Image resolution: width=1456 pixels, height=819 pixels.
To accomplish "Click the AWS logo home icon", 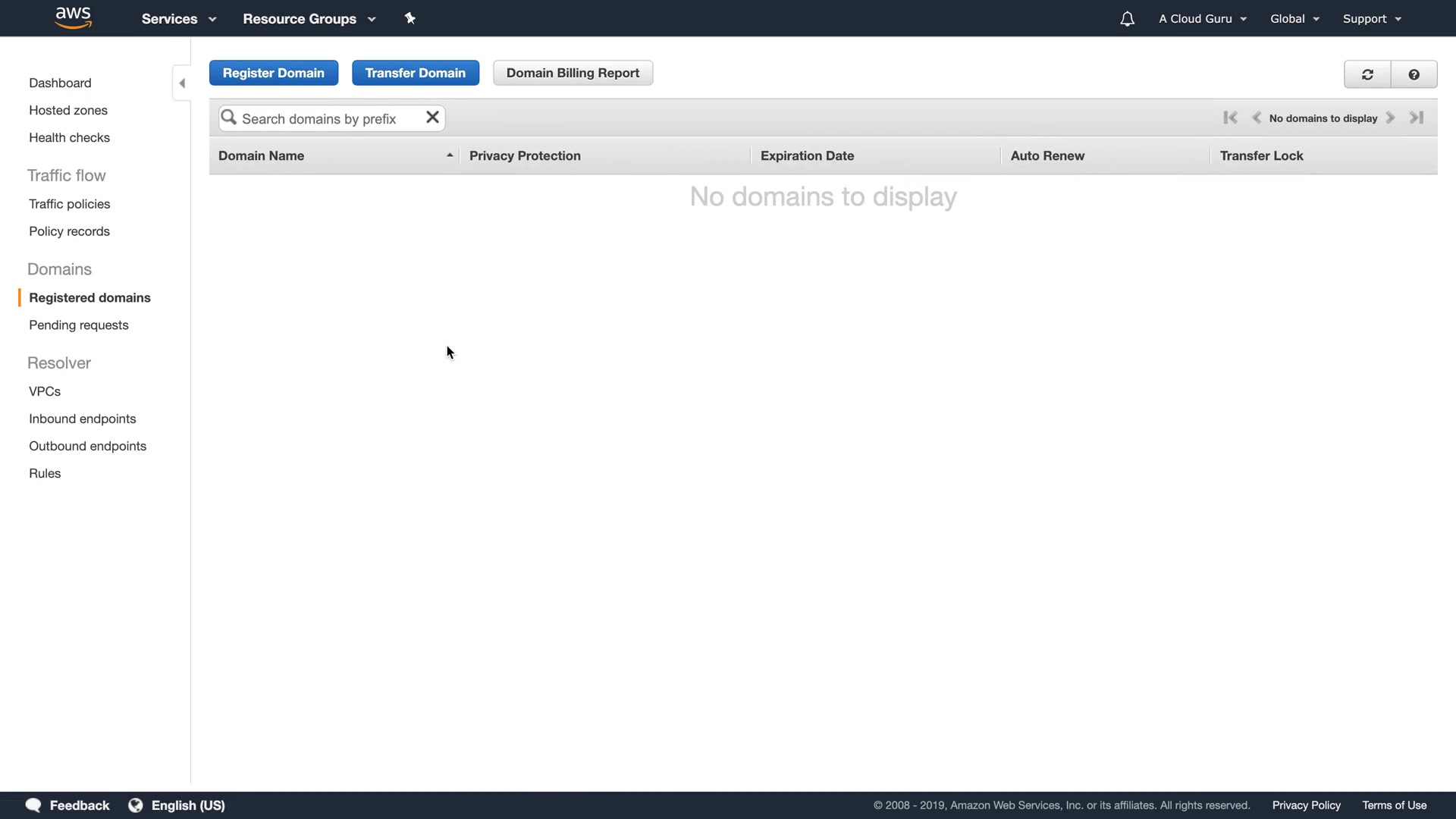I will coord(74,17).
